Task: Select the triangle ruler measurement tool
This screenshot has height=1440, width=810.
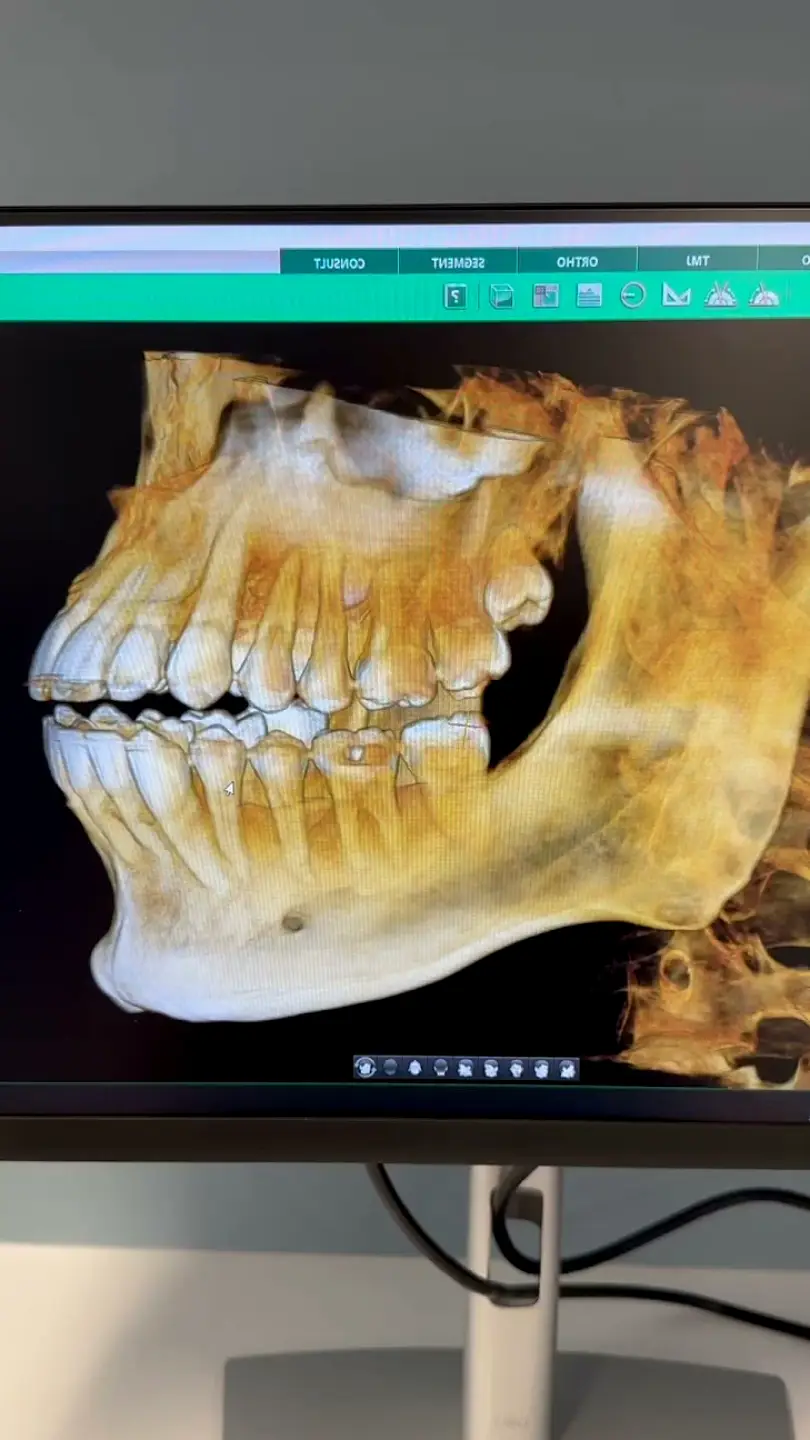Action: point(677,295)
